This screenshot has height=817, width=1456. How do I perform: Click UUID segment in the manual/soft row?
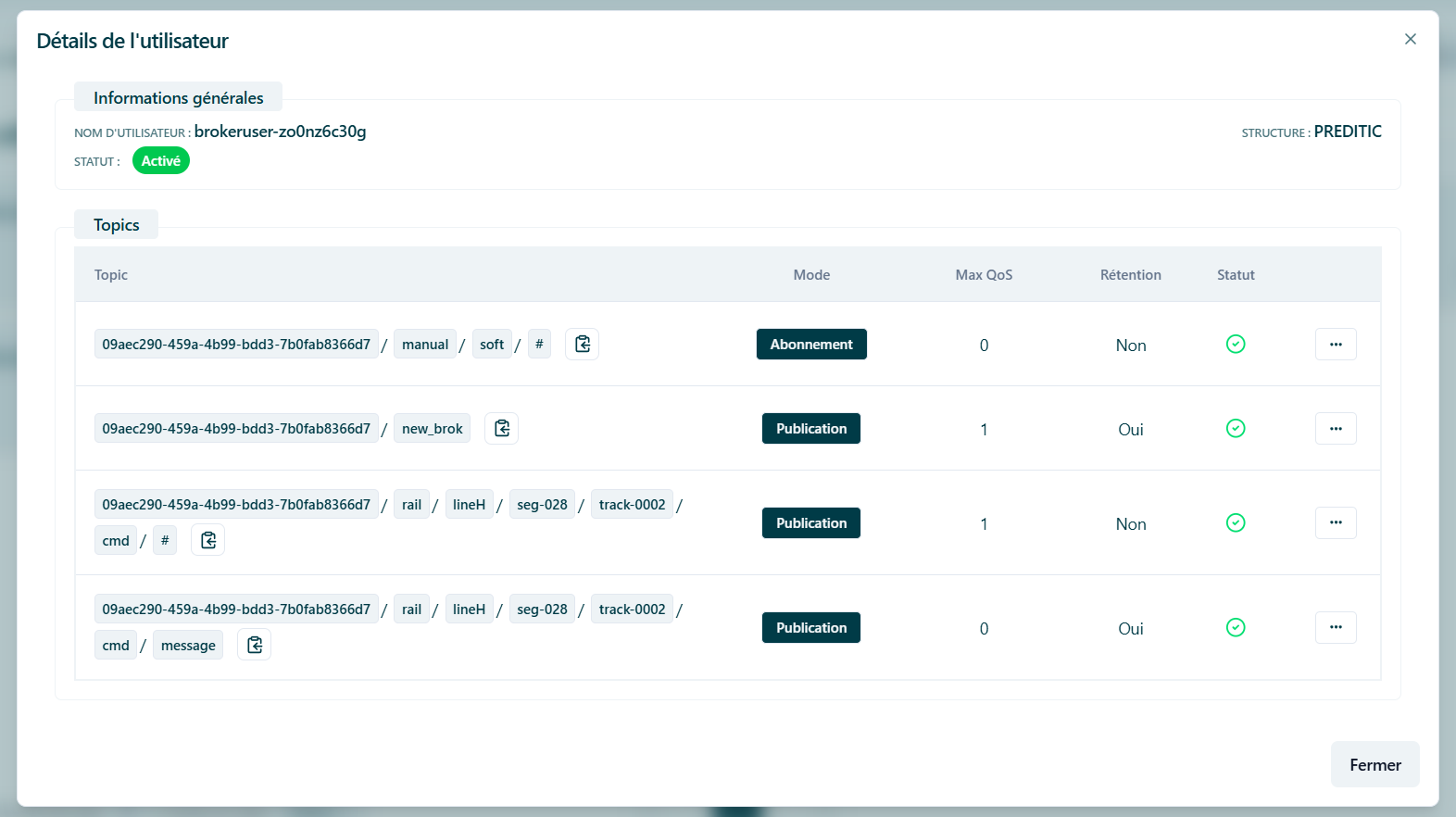(236, 345)
